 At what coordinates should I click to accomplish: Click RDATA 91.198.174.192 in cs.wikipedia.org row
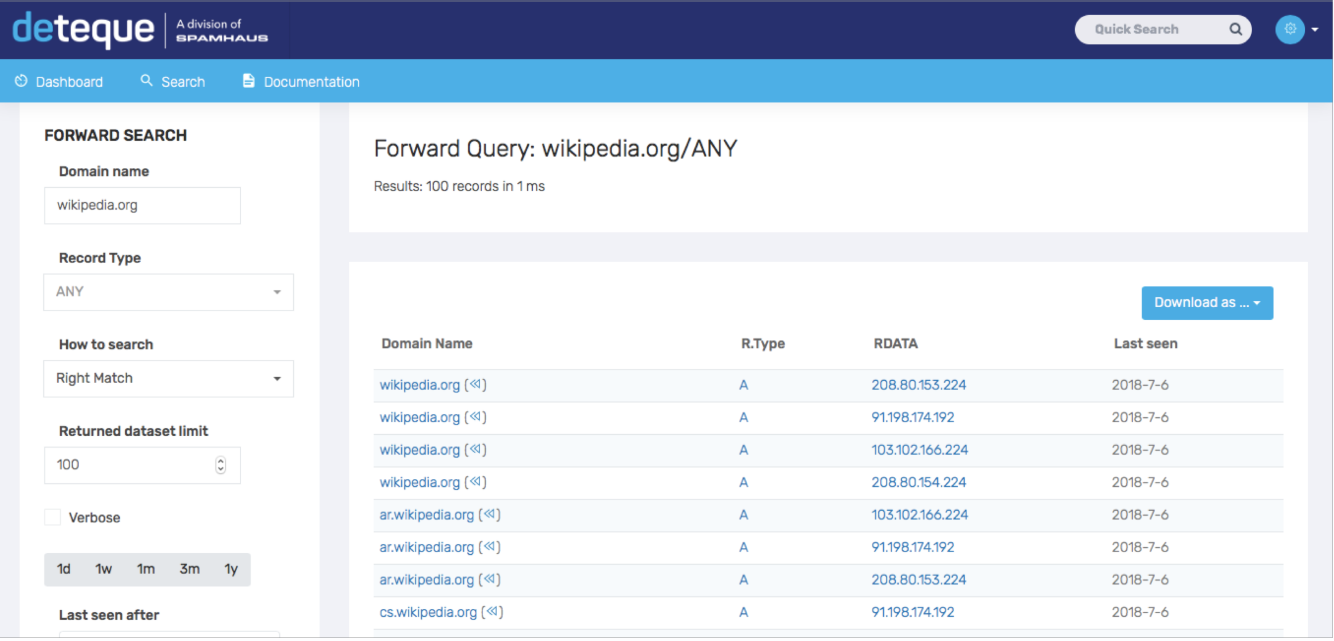(913, 612)
